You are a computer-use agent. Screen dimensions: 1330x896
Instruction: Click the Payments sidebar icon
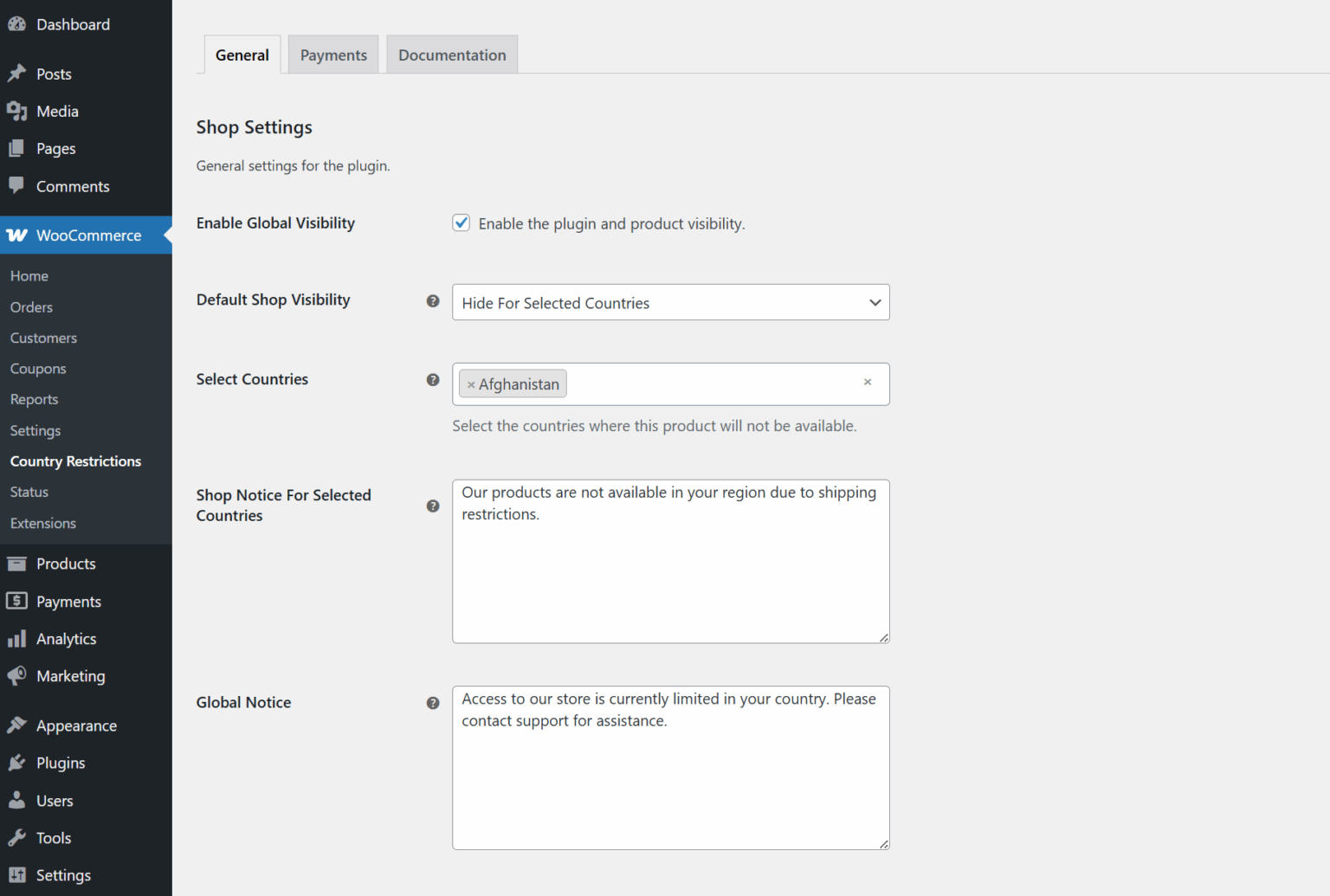(x=17, y=601)
